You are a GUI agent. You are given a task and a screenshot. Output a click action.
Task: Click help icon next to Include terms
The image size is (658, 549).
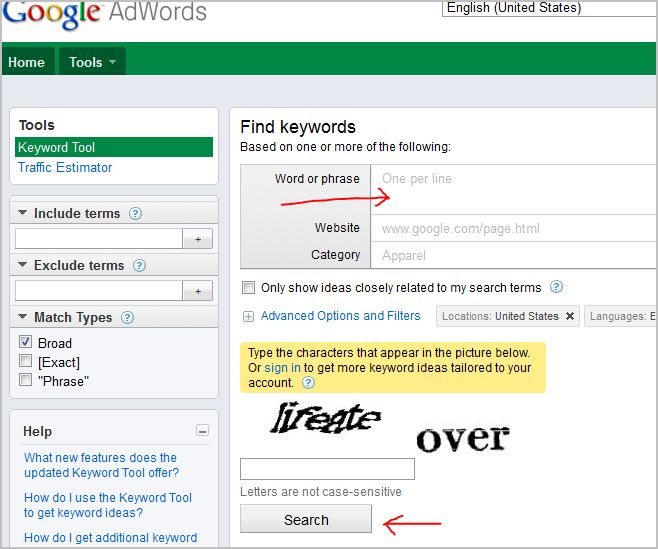tap(135, 214)
